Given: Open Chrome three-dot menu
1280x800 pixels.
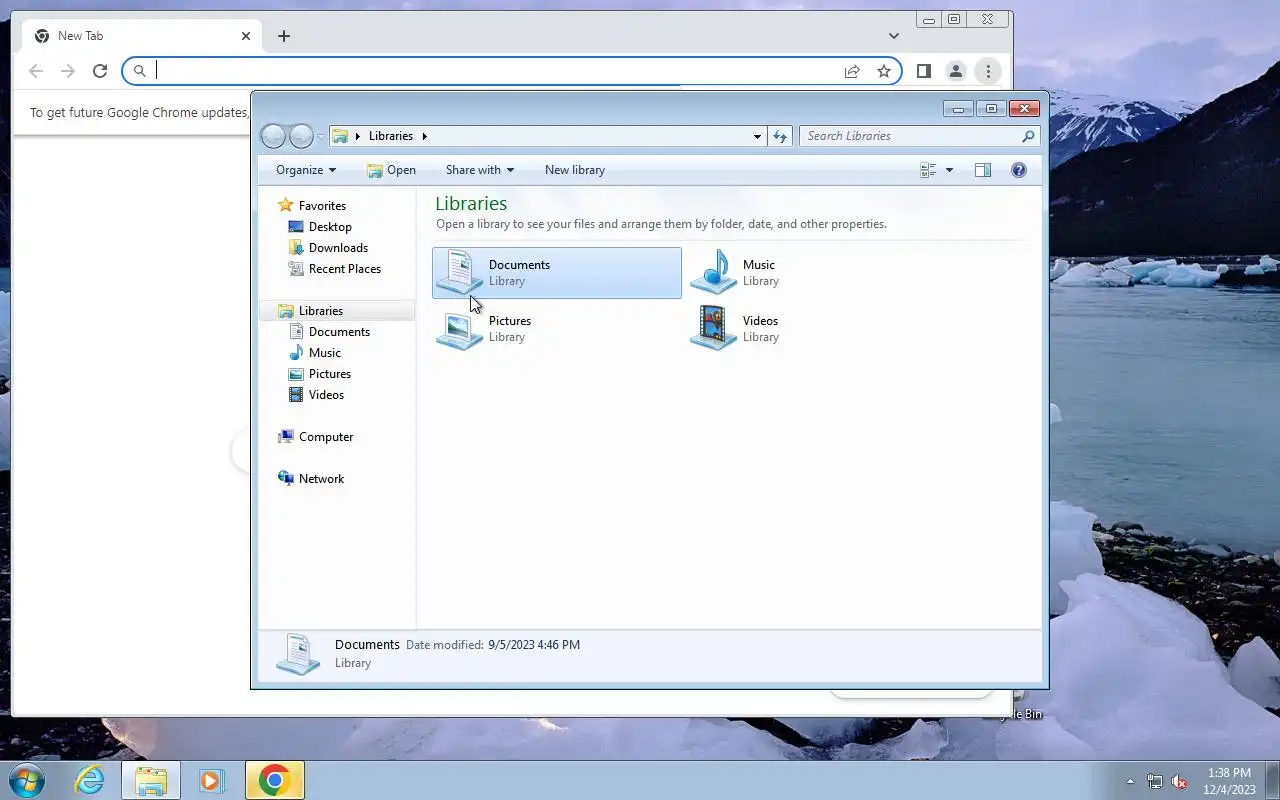Looking at the screenshot, I should point(988,71).
